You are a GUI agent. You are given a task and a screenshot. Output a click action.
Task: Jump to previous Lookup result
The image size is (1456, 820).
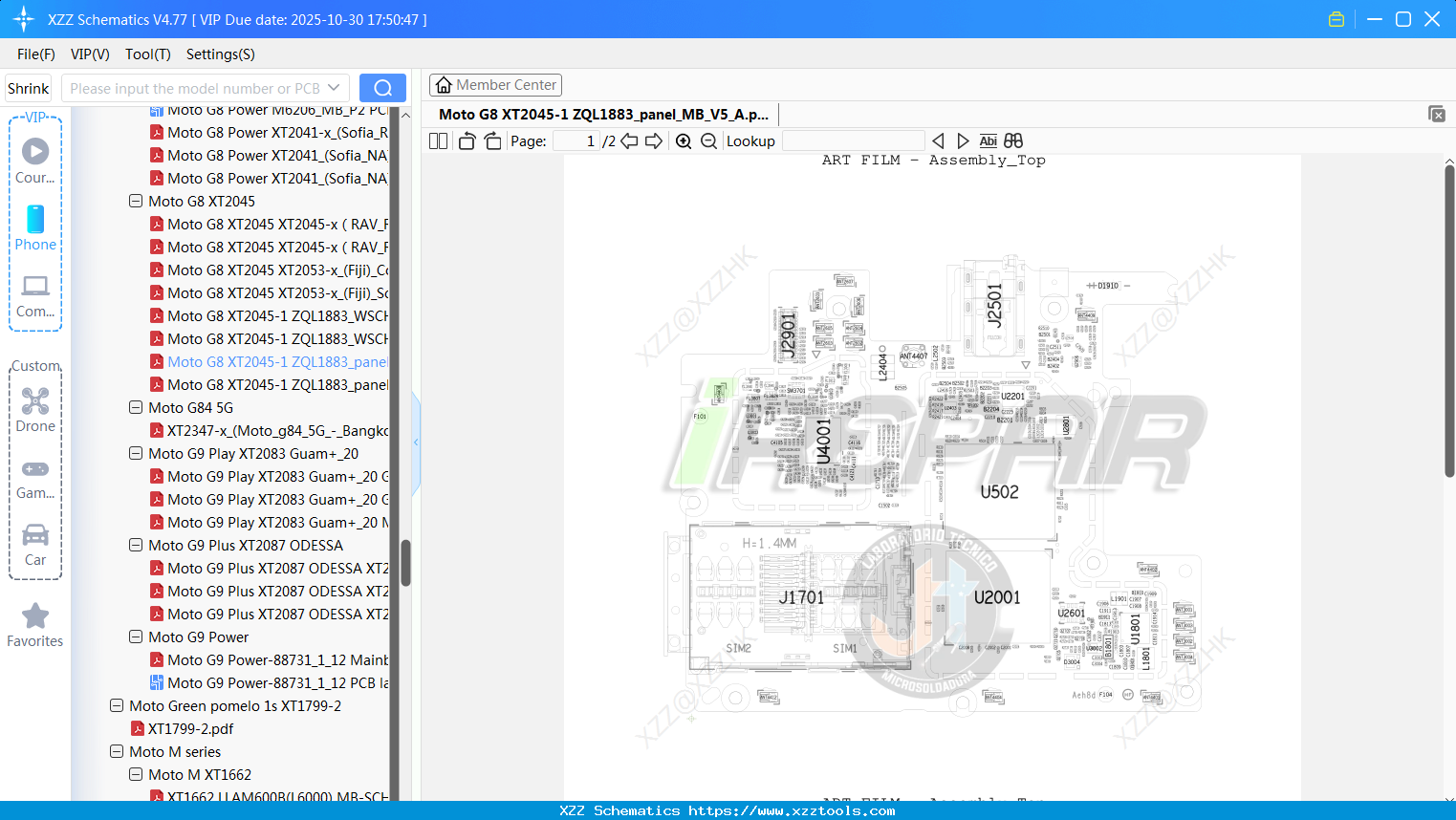click(938, 141)
